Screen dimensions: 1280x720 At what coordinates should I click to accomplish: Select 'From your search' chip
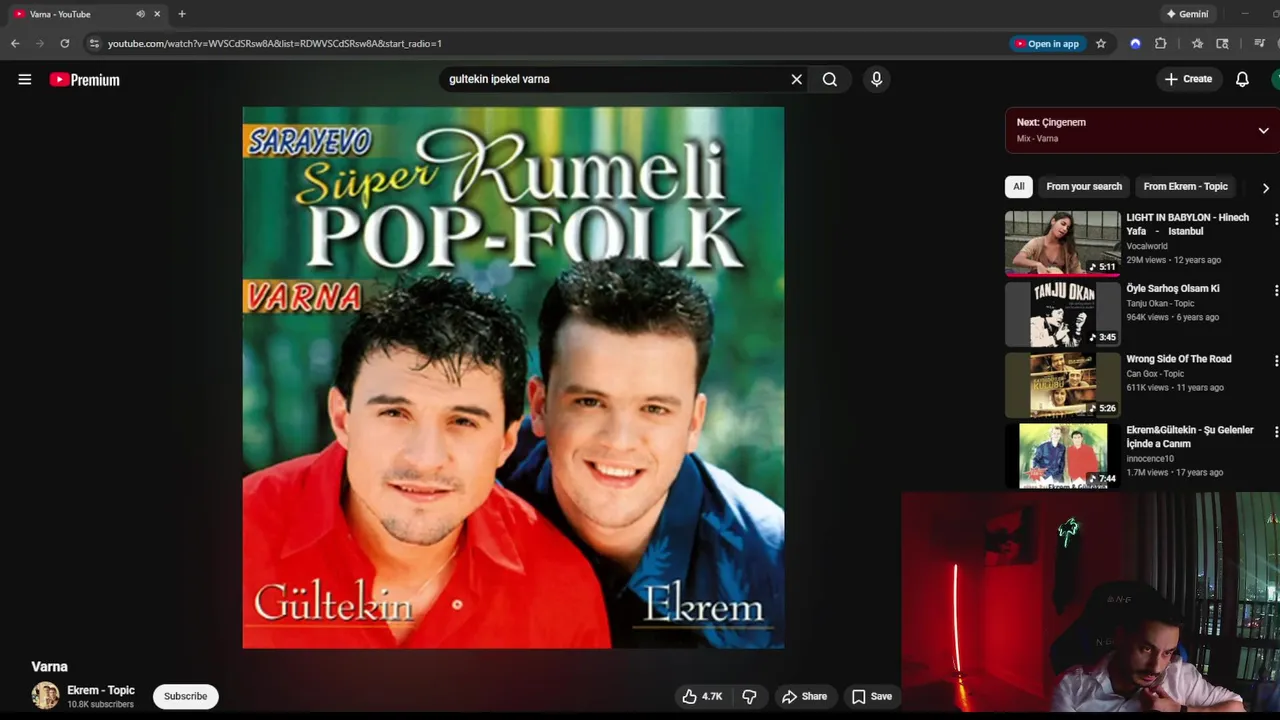click(x=1084, y=187)
